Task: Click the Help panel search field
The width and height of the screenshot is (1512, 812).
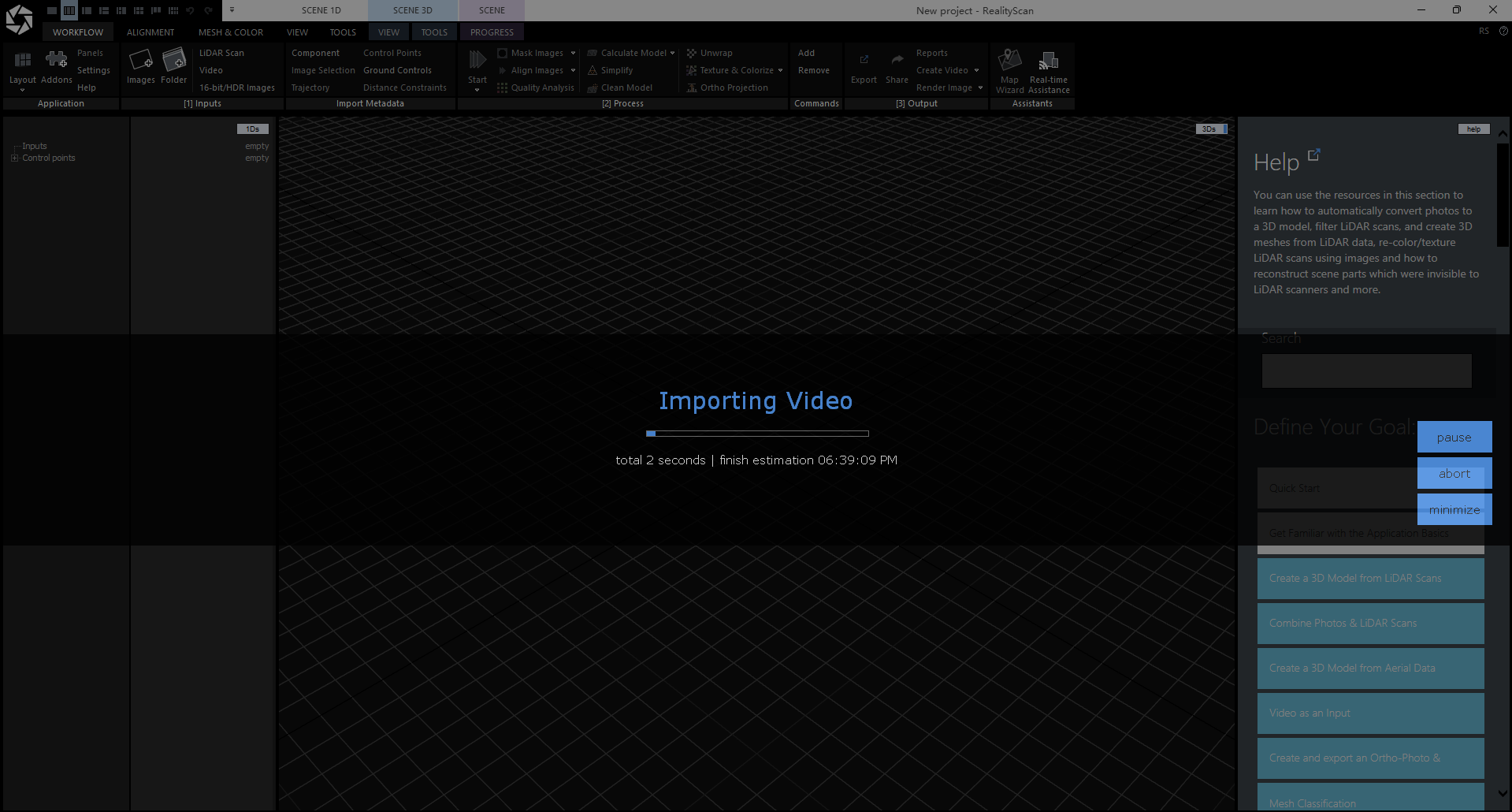Action: click(1367, 371)
